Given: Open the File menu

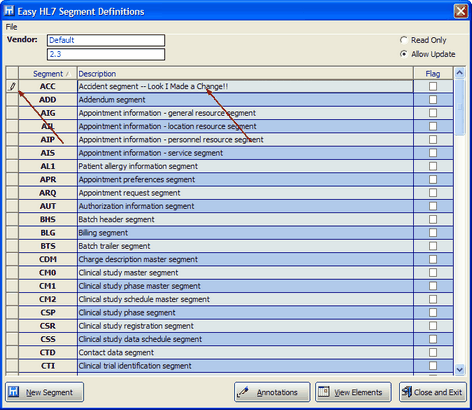Looking at the screenshot, I should tap(11, 27).
